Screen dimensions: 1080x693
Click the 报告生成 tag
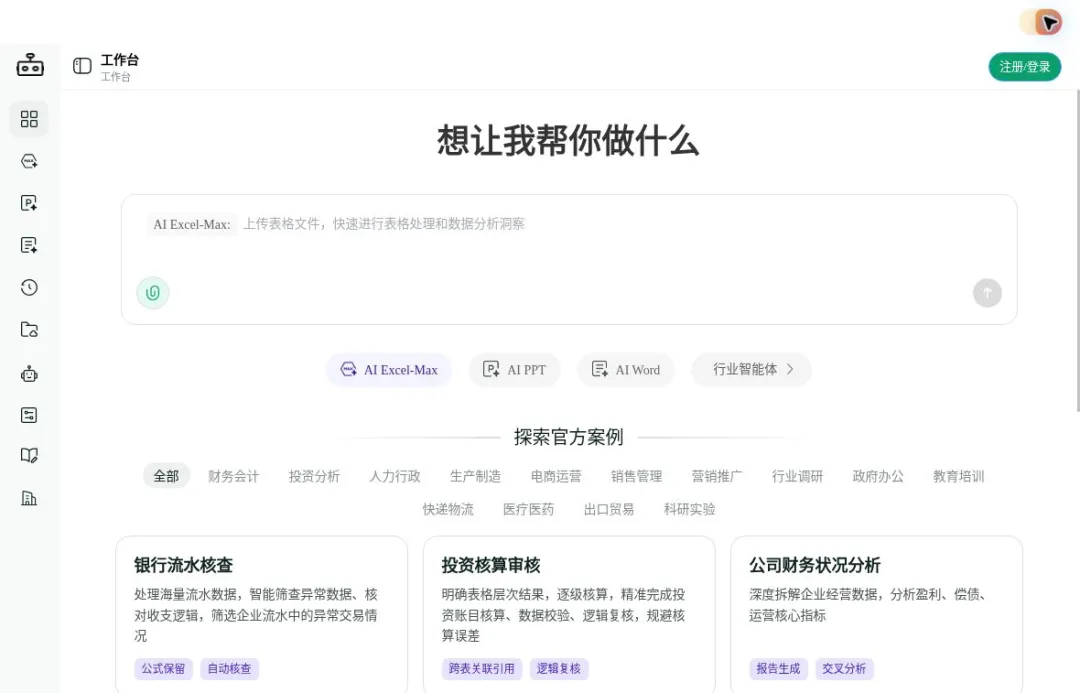778,668
